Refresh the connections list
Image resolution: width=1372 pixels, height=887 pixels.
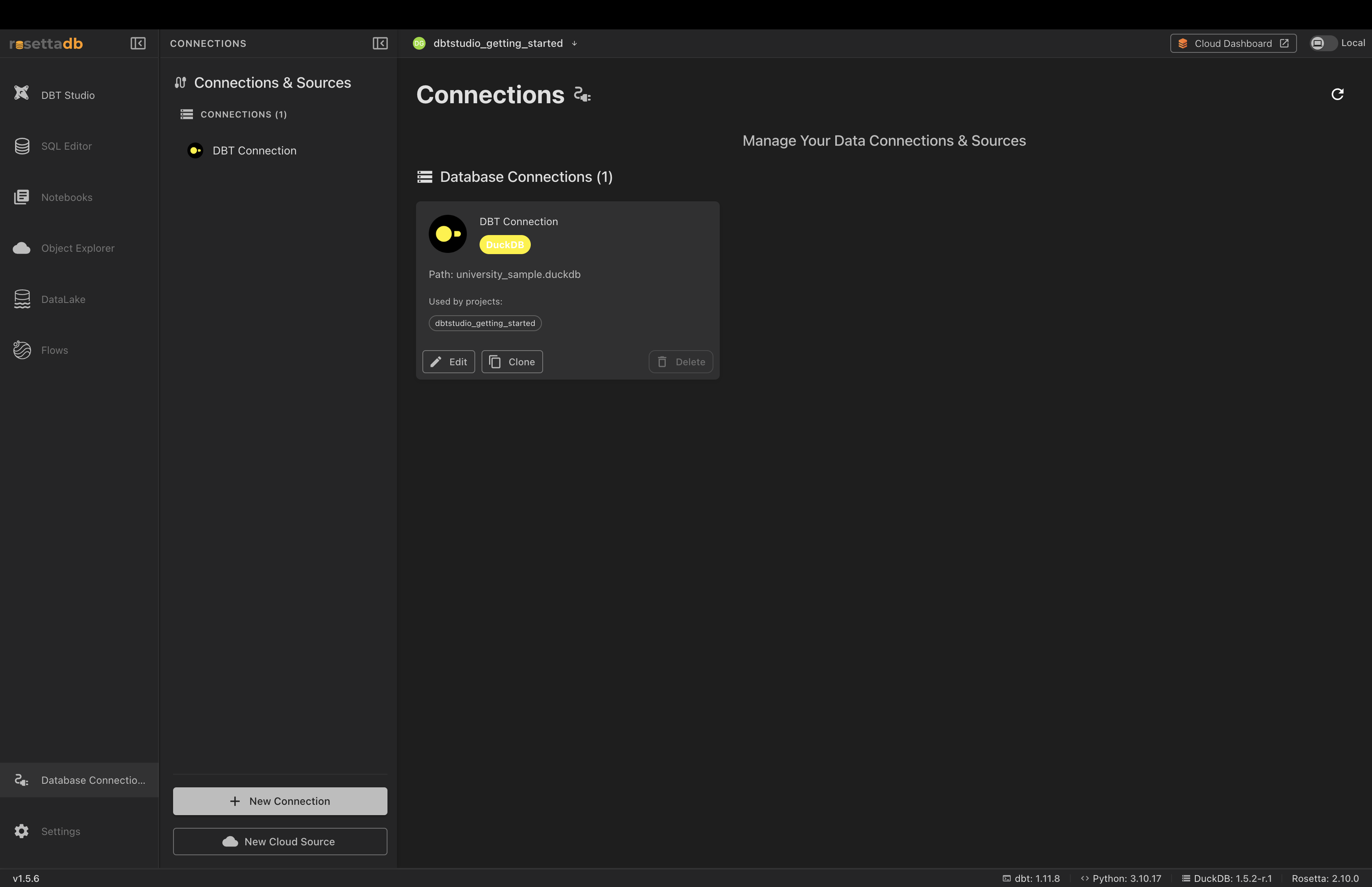click(x=1337, y=94)
